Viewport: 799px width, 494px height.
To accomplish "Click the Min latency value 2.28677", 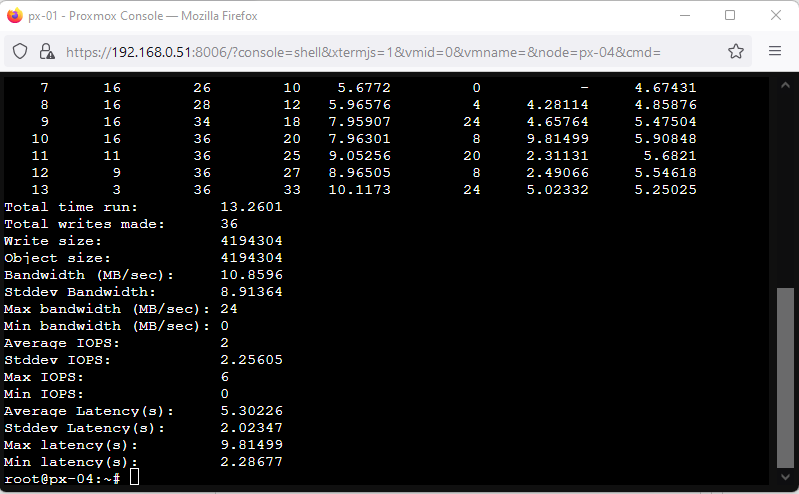I will pos(250,462).
